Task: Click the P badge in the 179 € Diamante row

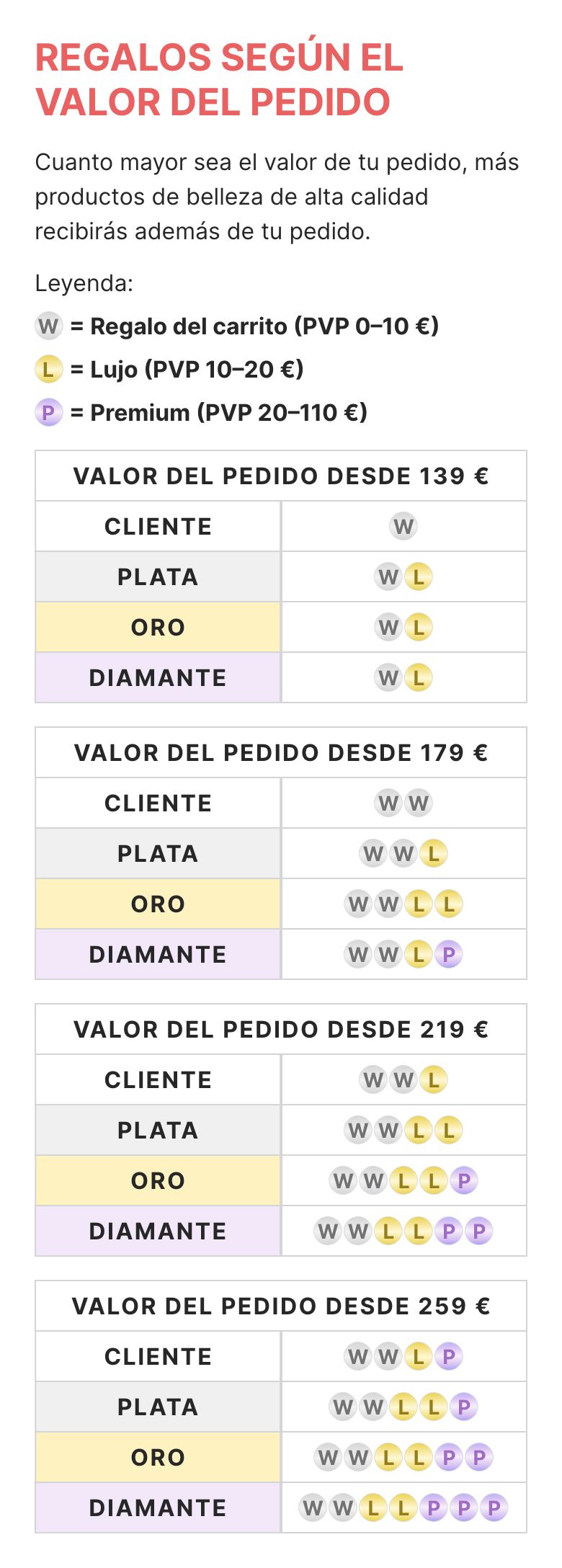Action: pyautogui.click(x=449, y=955)
